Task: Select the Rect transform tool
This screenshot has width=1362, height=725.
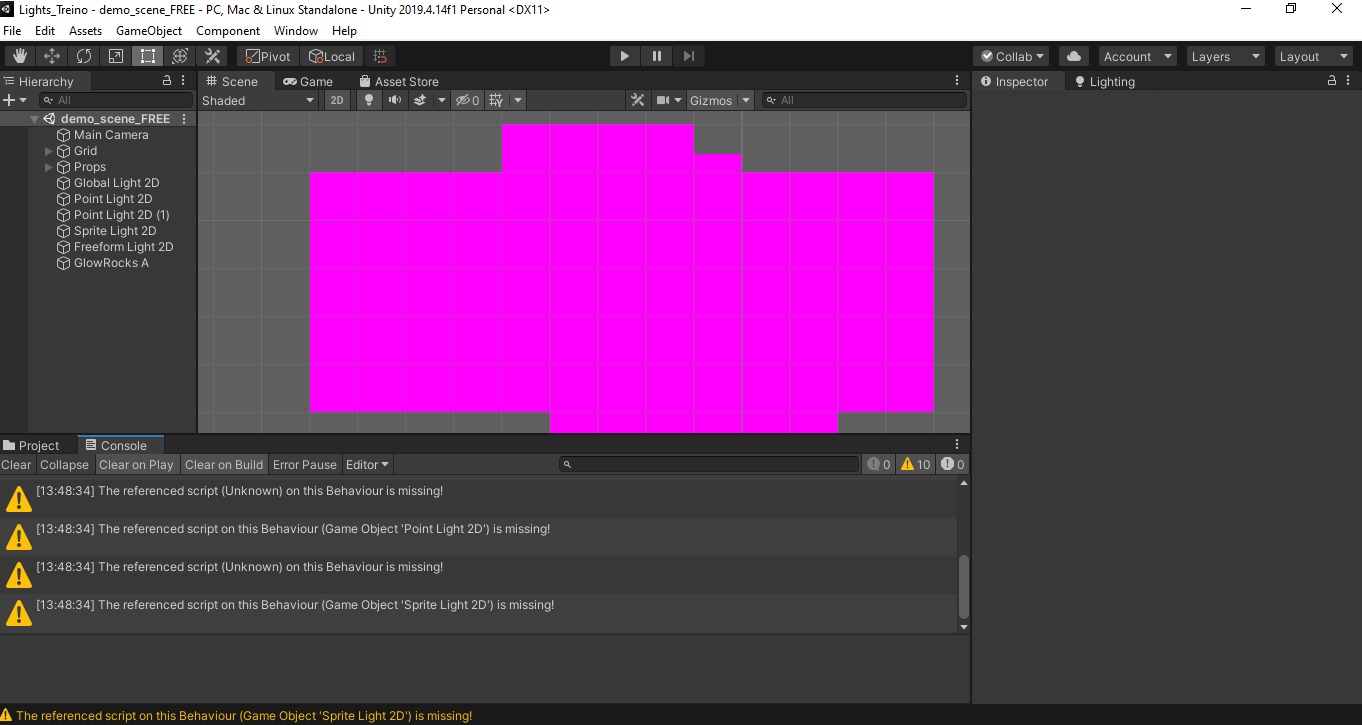Action: coord(148,56)
